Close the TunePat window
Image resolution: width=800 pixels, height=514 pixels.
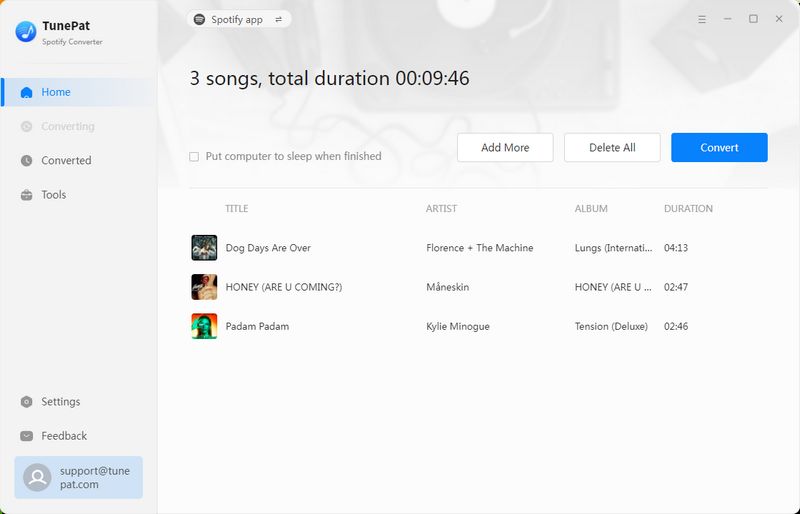point(779,19)
